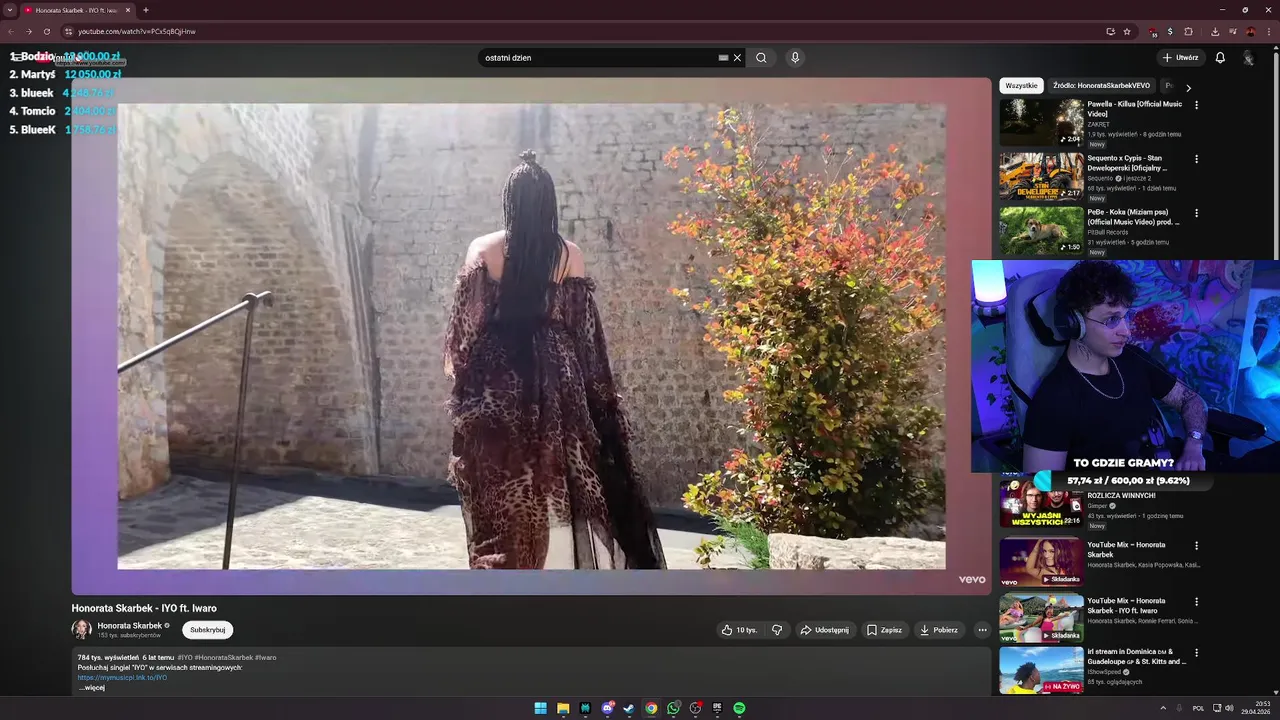Clear the search box text with X

(737, 58)
